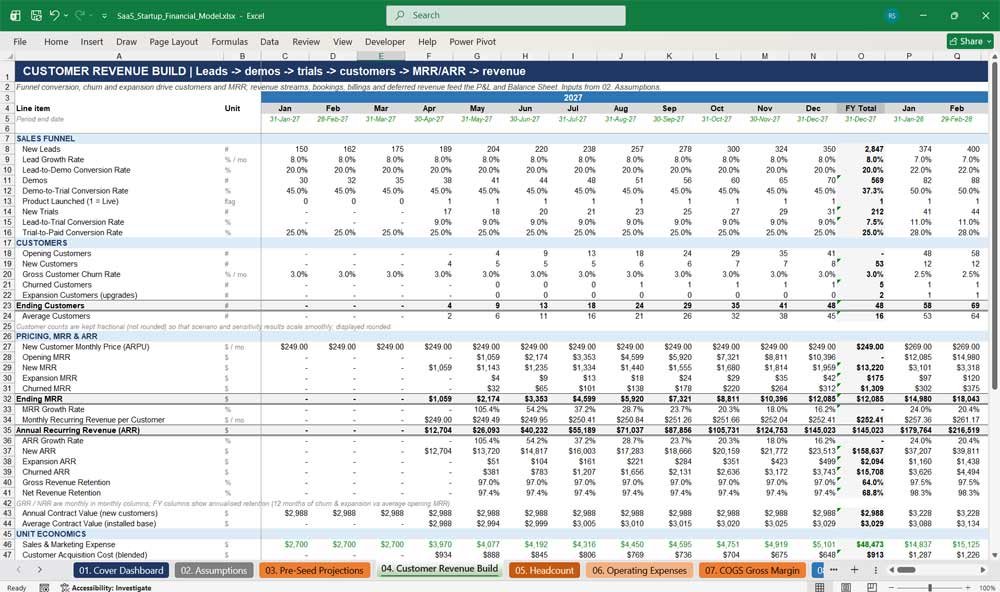Switch to Page Layout tab
1000x592 pixels.
(173, 41)
